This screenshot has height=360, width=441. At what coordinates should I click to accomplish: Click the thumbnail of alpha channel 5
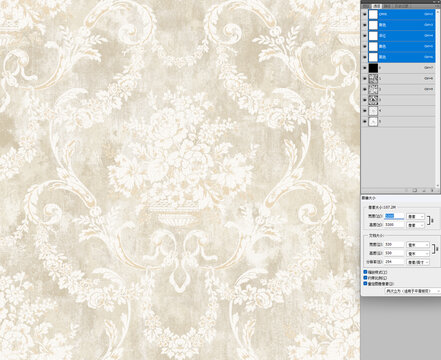(x=373, y=122)
